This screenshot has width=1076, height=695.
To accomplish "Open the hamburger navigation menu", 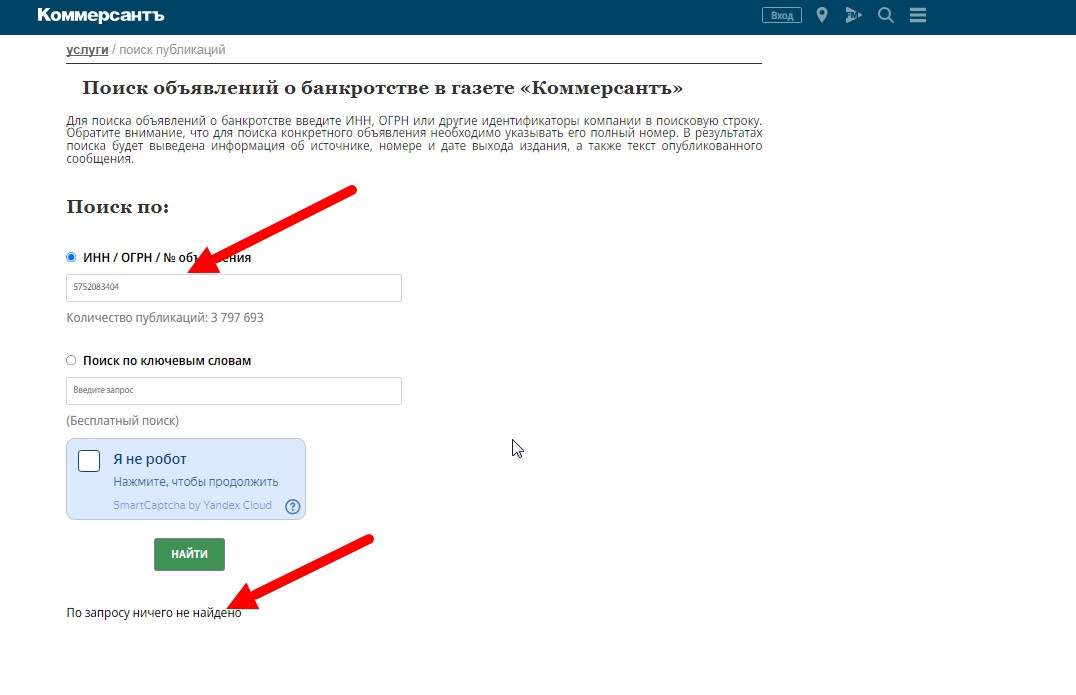I will [917, 15].
